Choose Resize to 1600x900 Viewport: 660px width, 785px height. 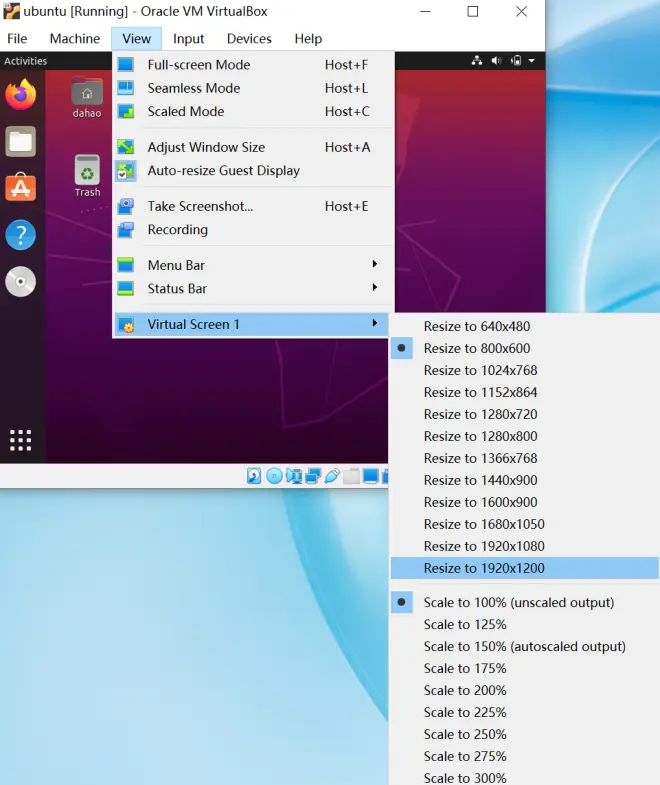pyautogui.click(x=524, y=503)
